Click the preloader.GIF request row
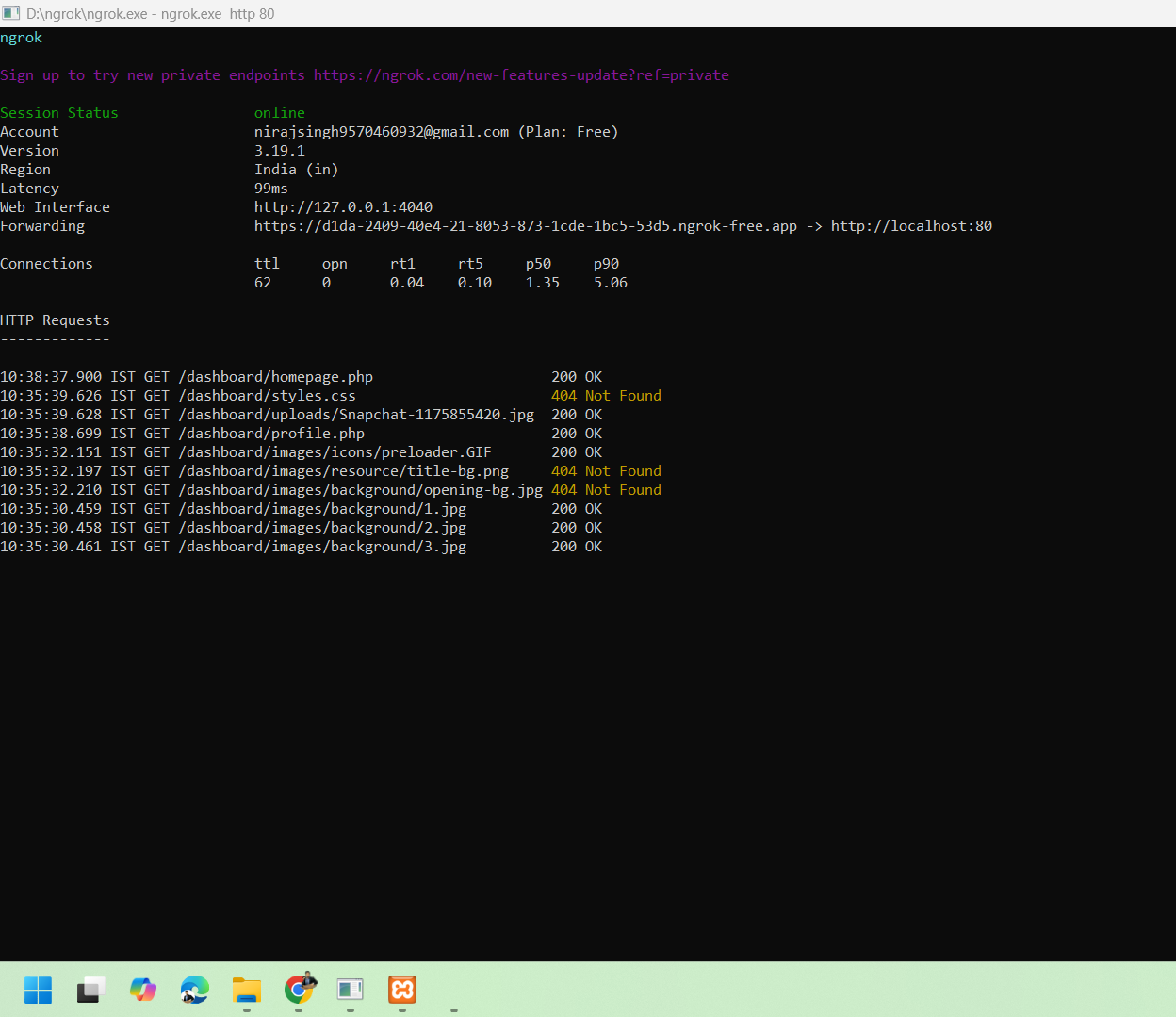Viewport: 1176px width, 1017px height. point(302,452)
